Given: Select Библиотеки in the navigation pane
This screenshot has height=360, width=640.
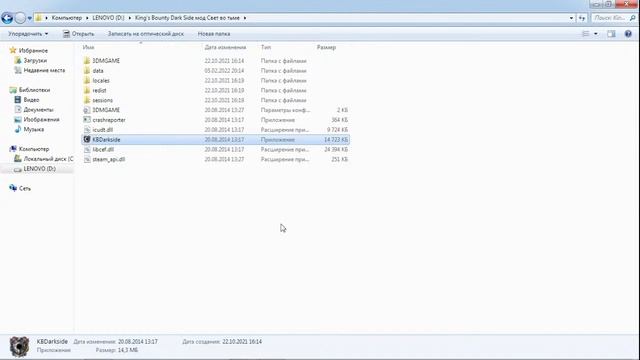Looking at the screenshot, I should coord(34,90).
